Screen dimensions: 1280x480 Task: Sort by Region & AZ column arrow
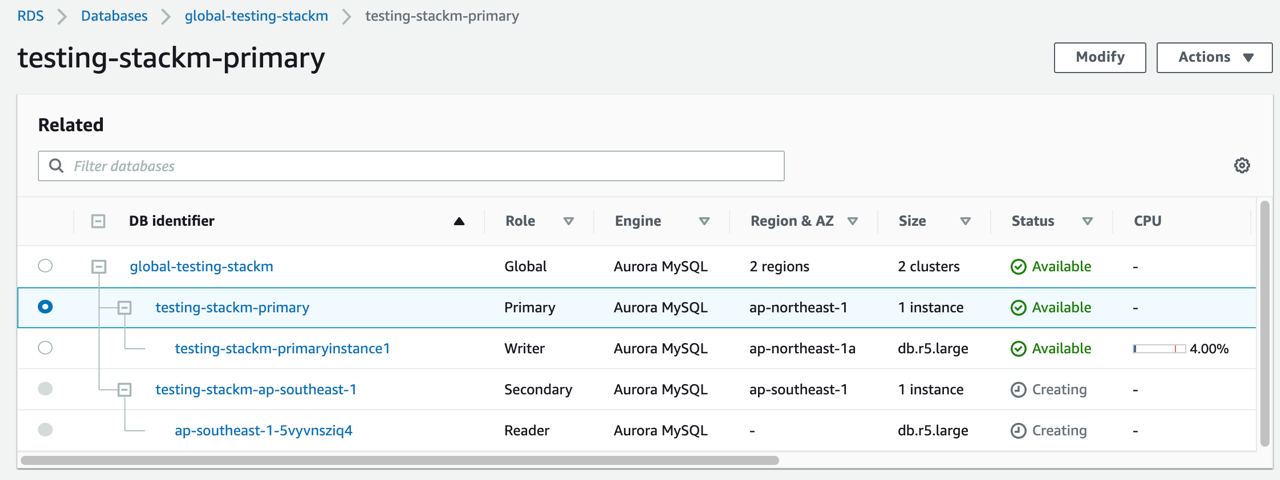(852, 221)
